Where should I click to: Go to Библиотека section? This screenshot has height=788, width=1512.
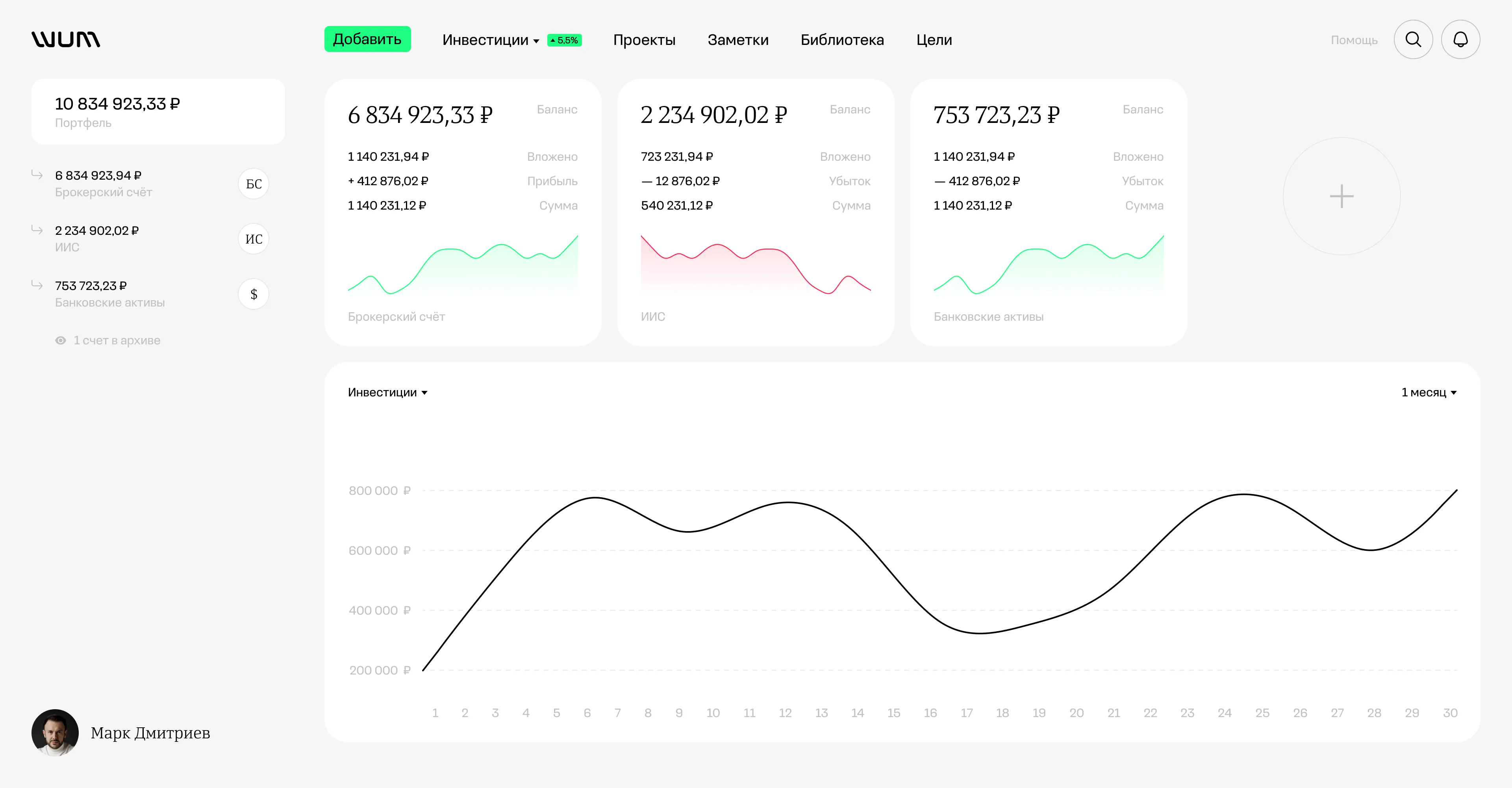pyautogui.click(x=842, y=40)
